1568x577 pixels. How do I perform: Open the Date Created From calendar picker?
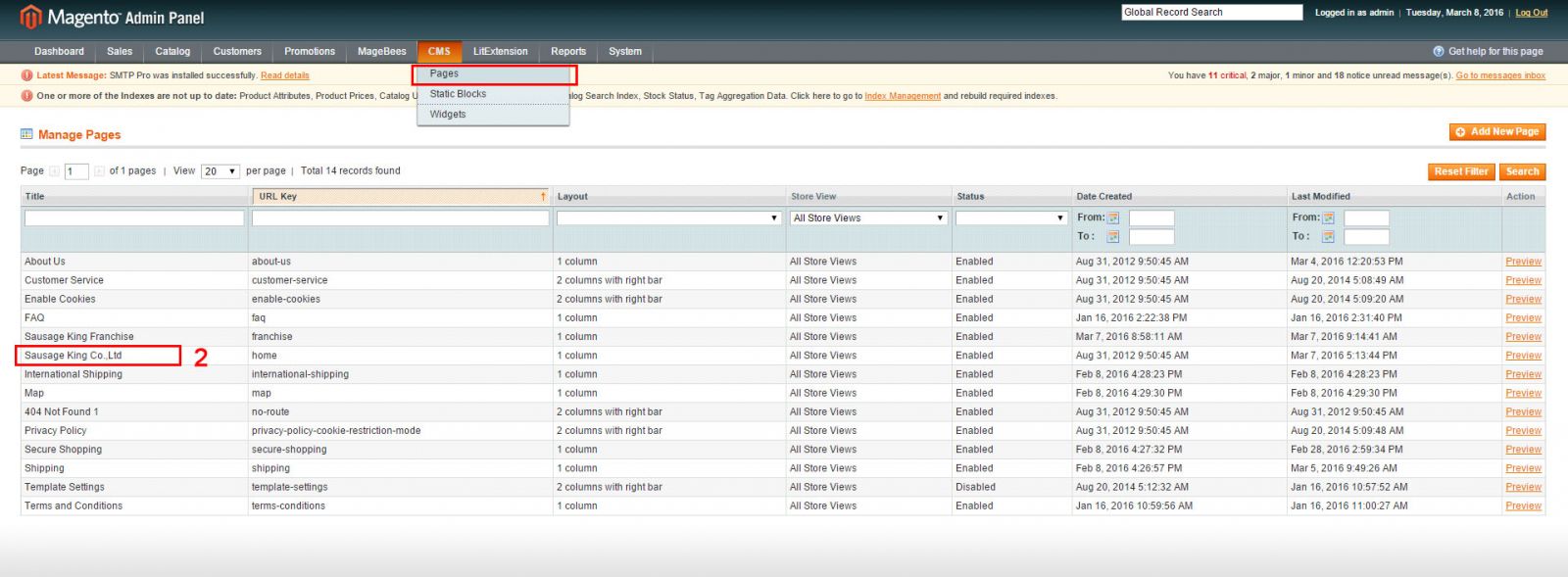pos(1113,218)
